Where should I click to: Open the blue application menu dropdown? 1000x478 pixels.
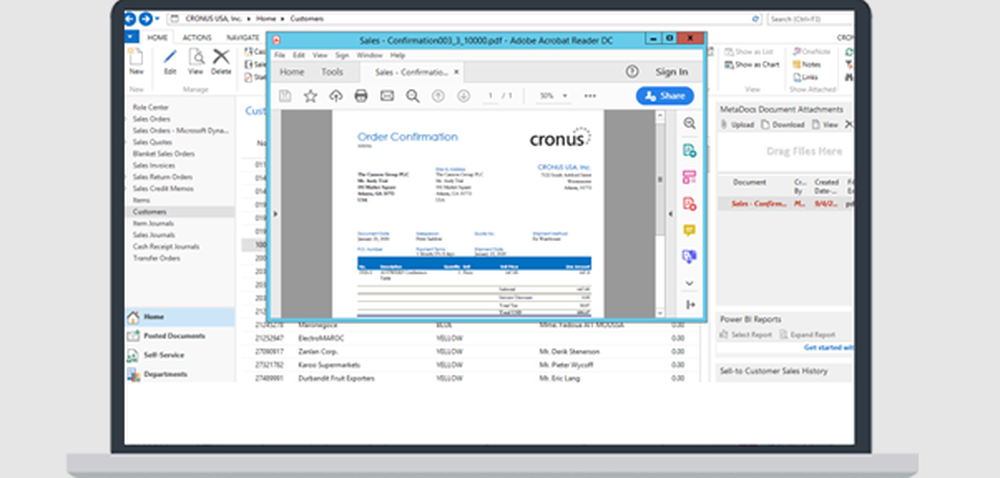(131, 37)
